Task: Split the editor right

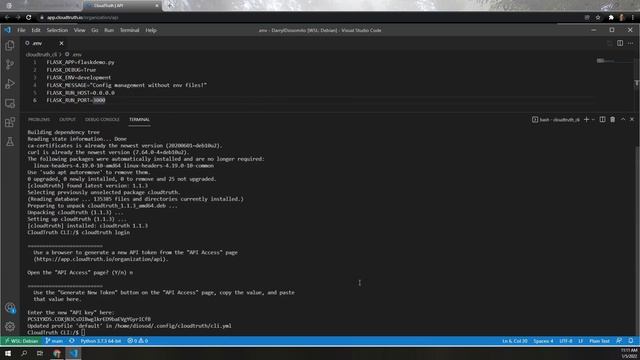Action: click(620, 43)
